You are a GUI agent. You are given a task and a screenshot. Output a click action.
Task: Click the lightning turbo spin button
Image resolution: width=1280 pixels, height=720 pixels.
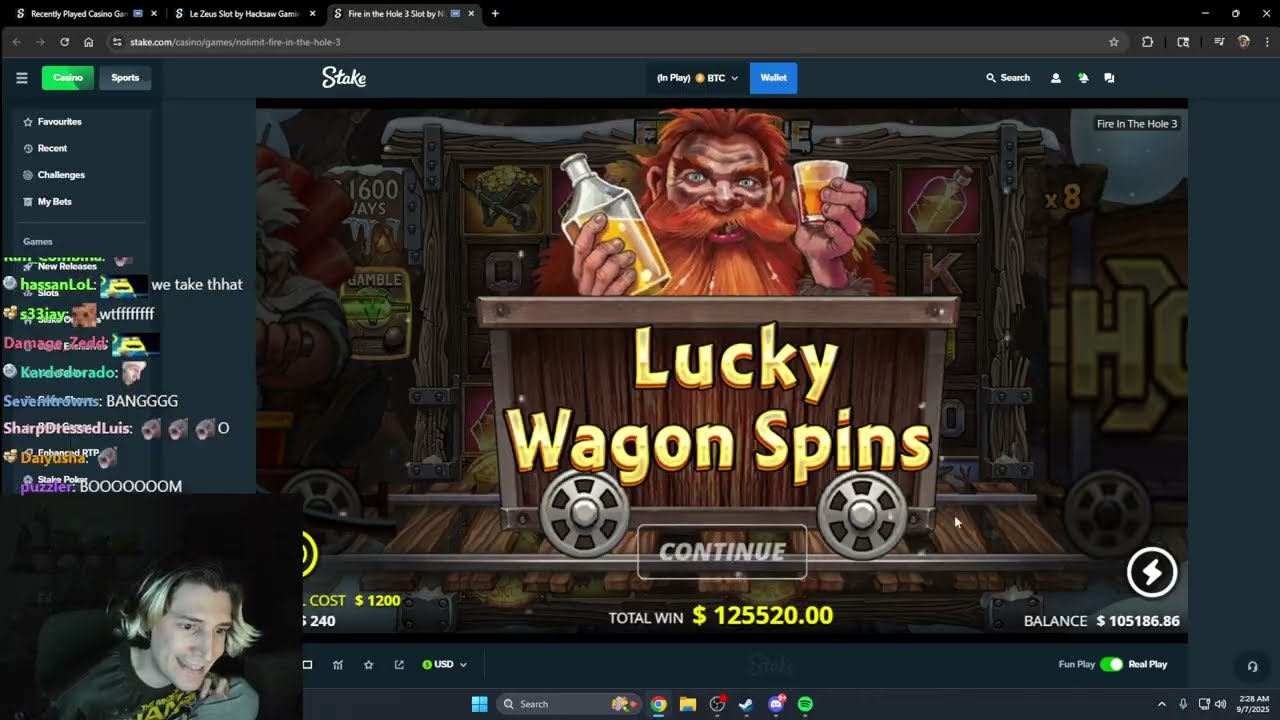coord(1152,572)
